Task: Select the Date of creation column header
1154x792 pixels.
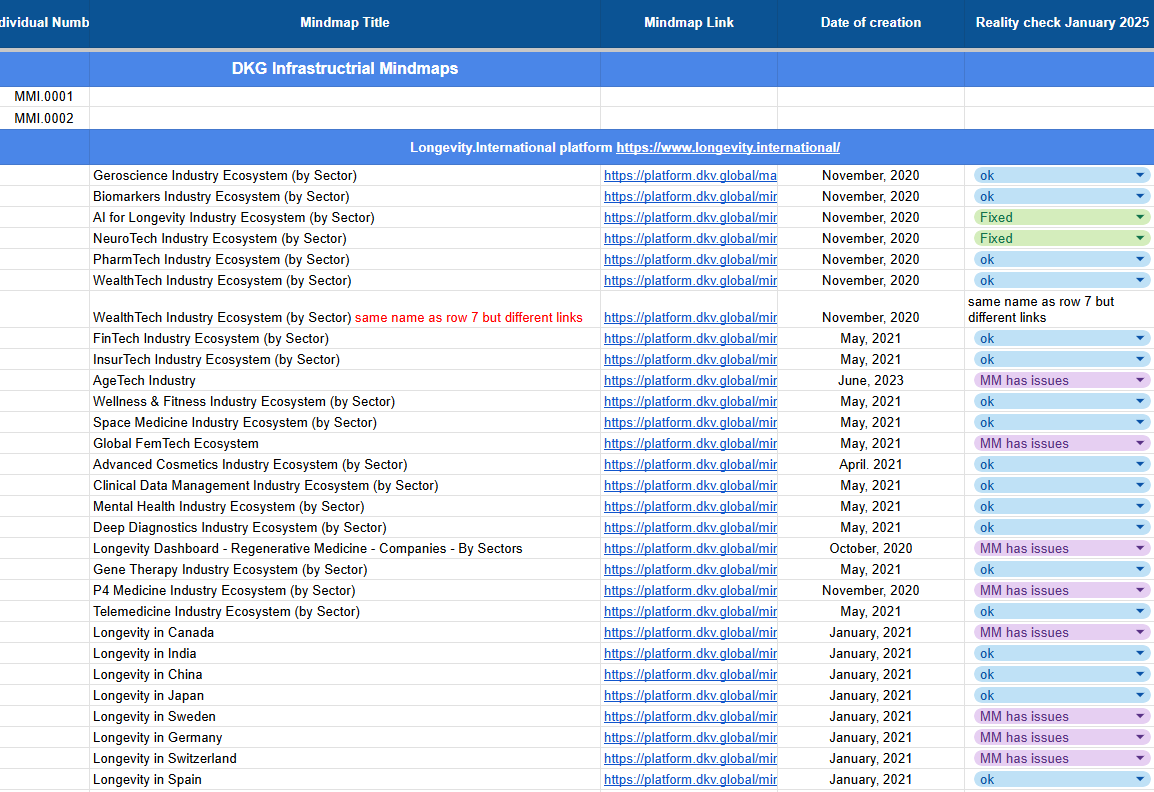Action: [x=870, y=22]
